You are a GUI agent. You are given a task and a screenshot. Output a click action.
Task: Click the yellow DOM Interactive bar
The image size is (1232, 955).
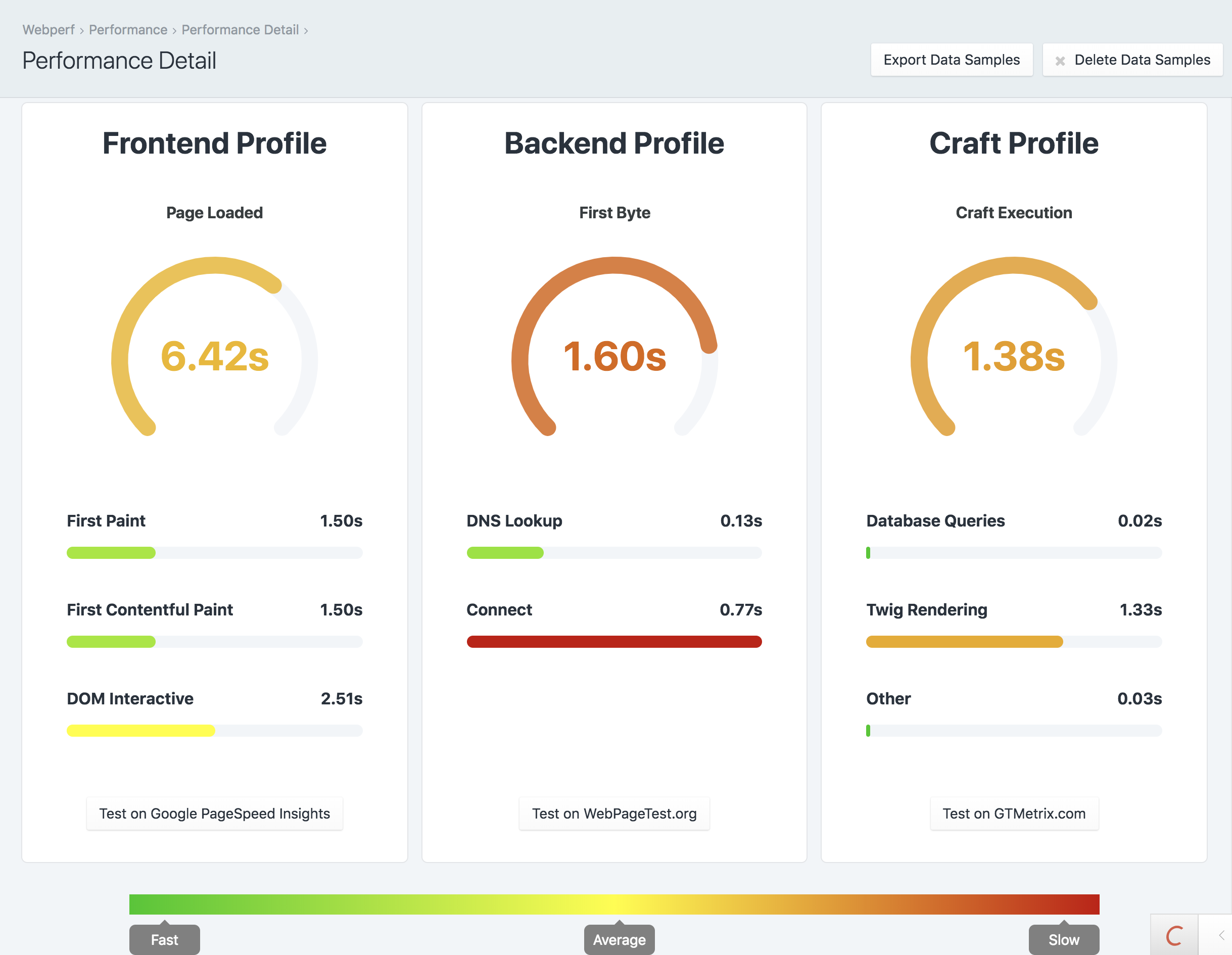(140, 731)
